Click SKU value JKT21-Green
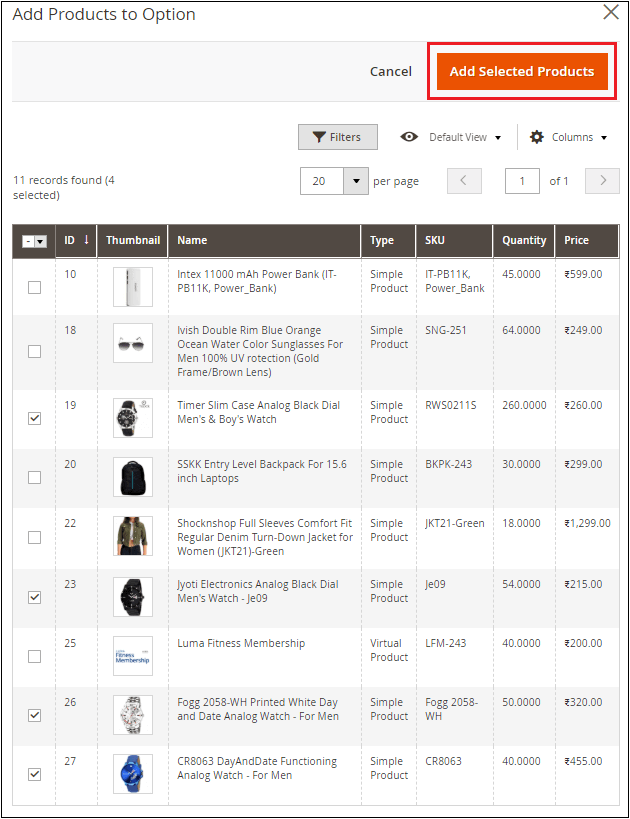Image resolution: width=630 pixels, height=819 pixels. pos(454,523)
